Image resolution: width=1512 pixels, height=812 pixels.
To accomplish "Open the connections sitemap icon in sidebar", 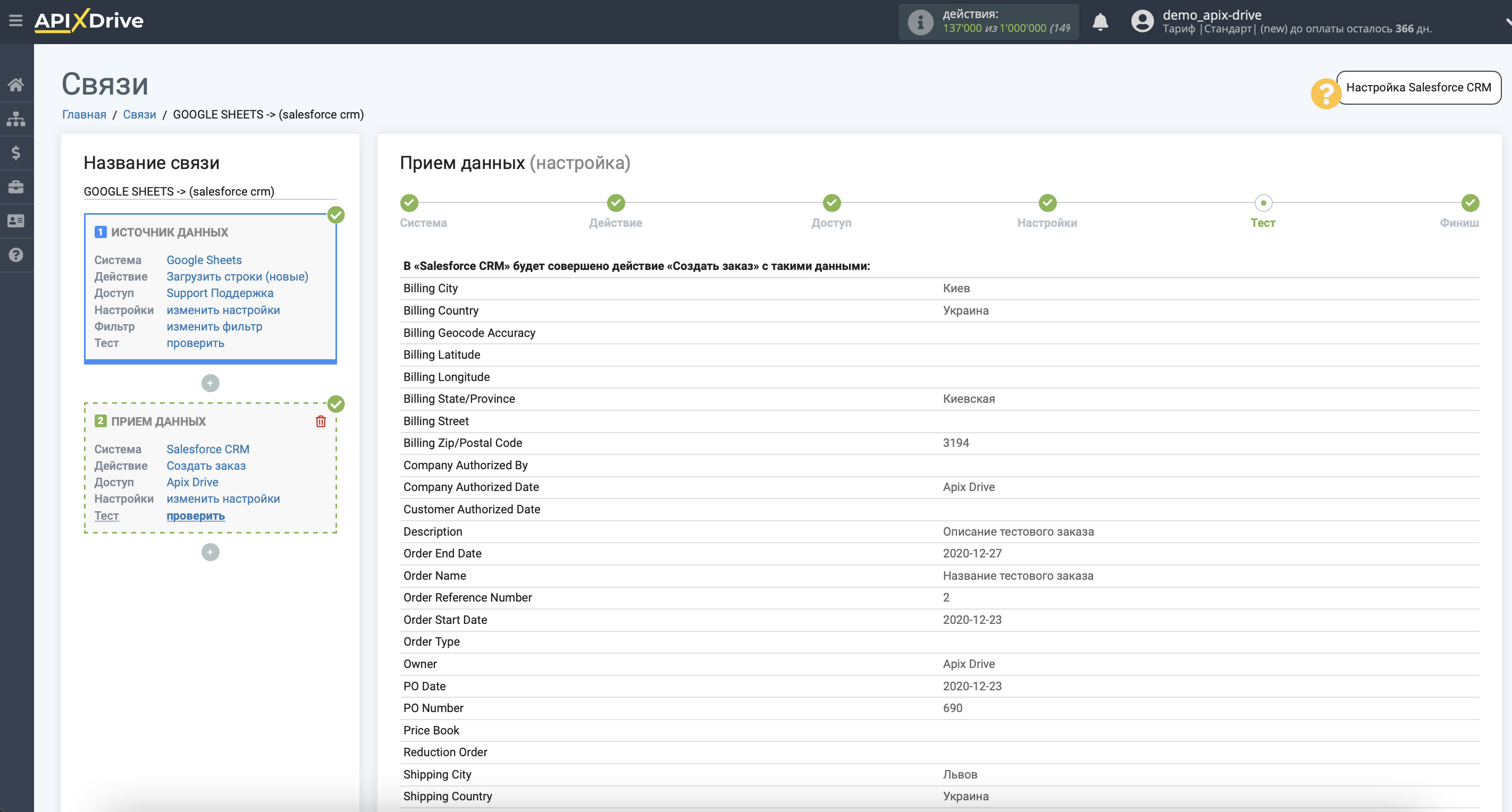I will [16, 119].
